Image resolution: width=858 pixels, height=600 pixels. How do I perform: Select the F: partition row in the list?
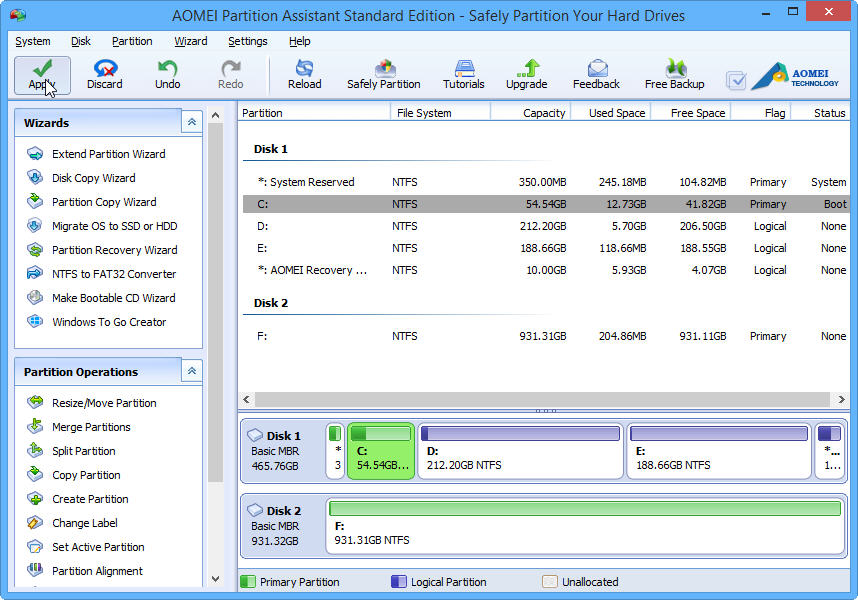[546, 336]
